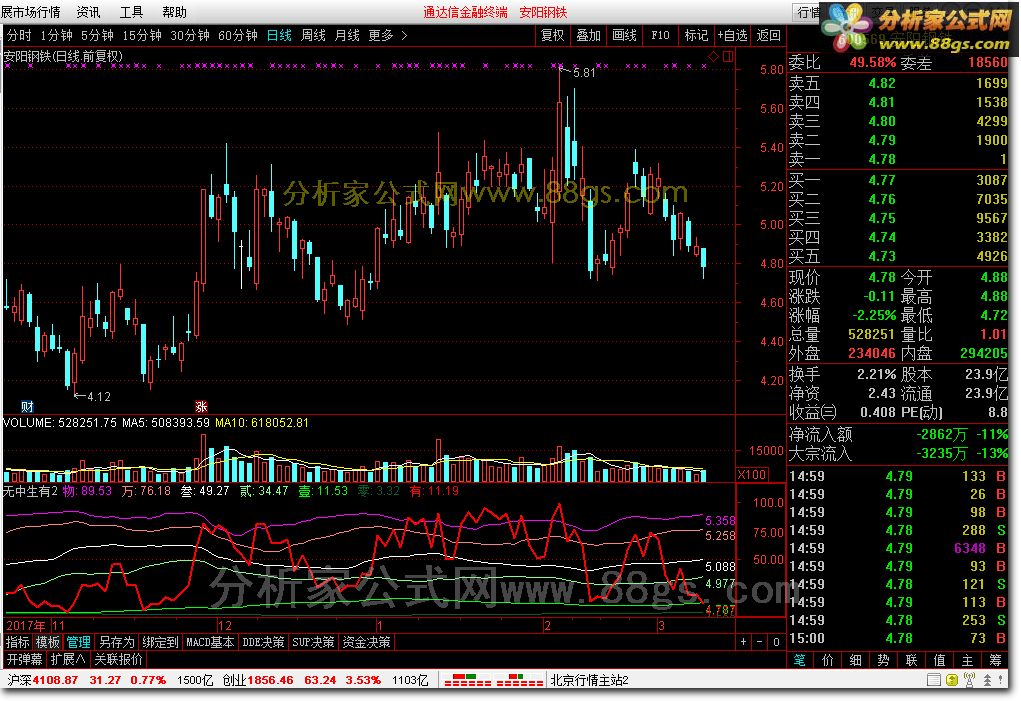Switch to 周线 weekly chart
The width and height of the screenshot is (1021, 701).
[x=313, y=35]
